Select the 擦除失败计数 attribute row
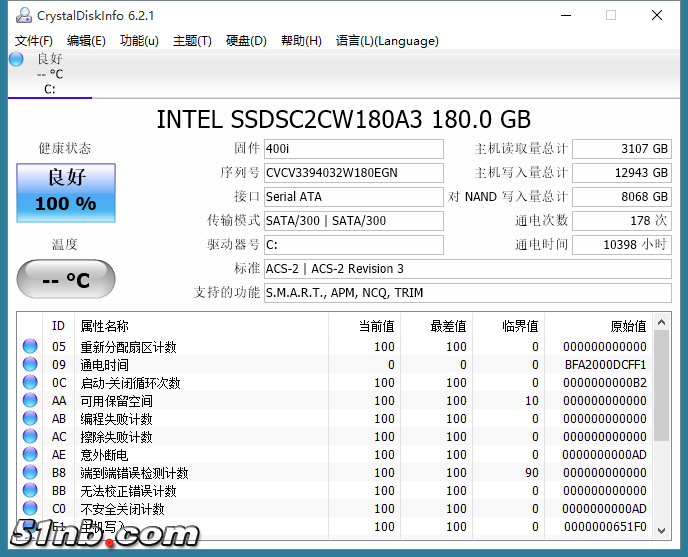The image size is (688, 557). click(x=335, y=437)
